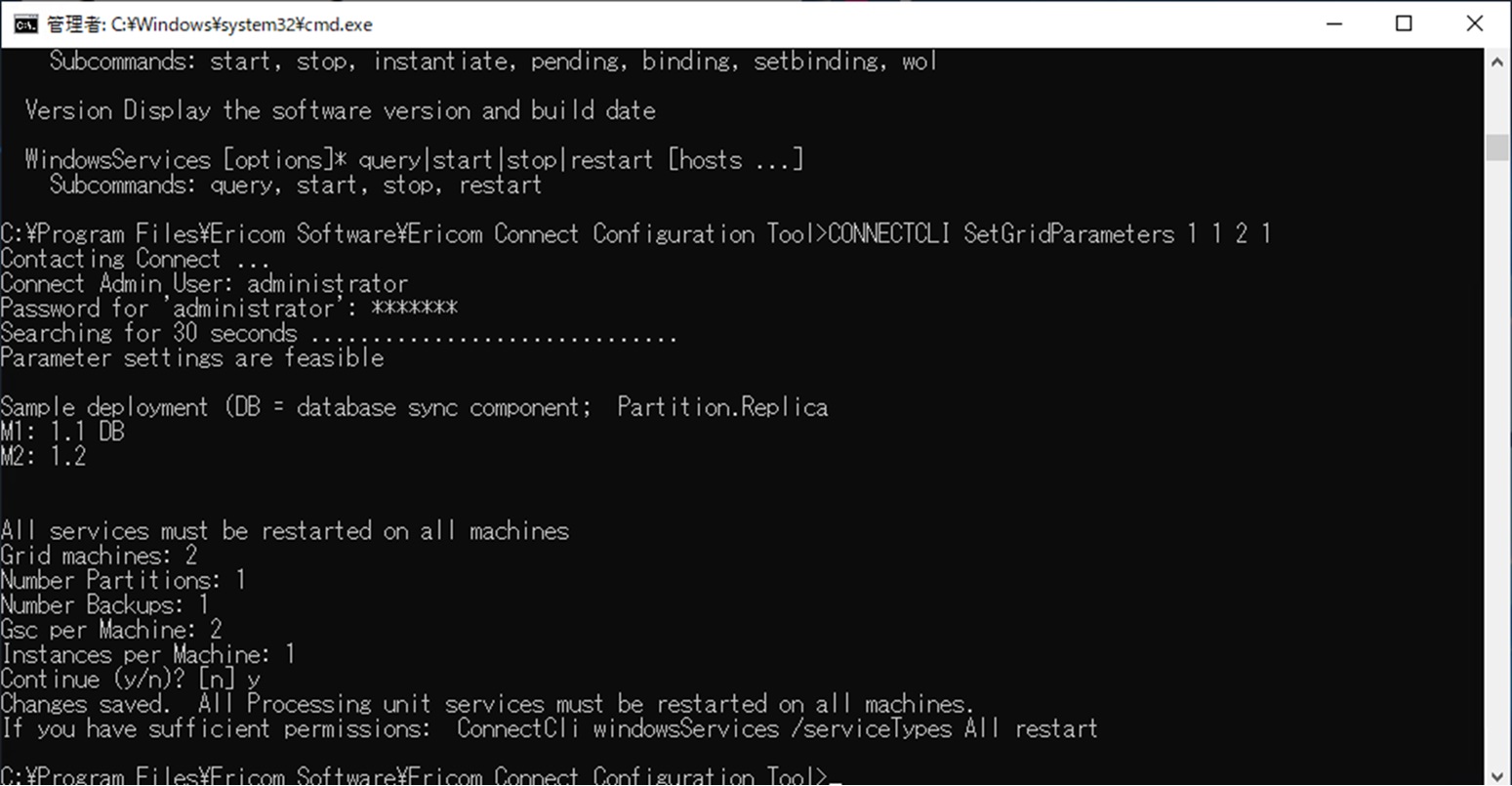This screenshot has height=786, width=1512.
Task: Click 'Parameter settings are feasible' text
Action: (192, 357)
